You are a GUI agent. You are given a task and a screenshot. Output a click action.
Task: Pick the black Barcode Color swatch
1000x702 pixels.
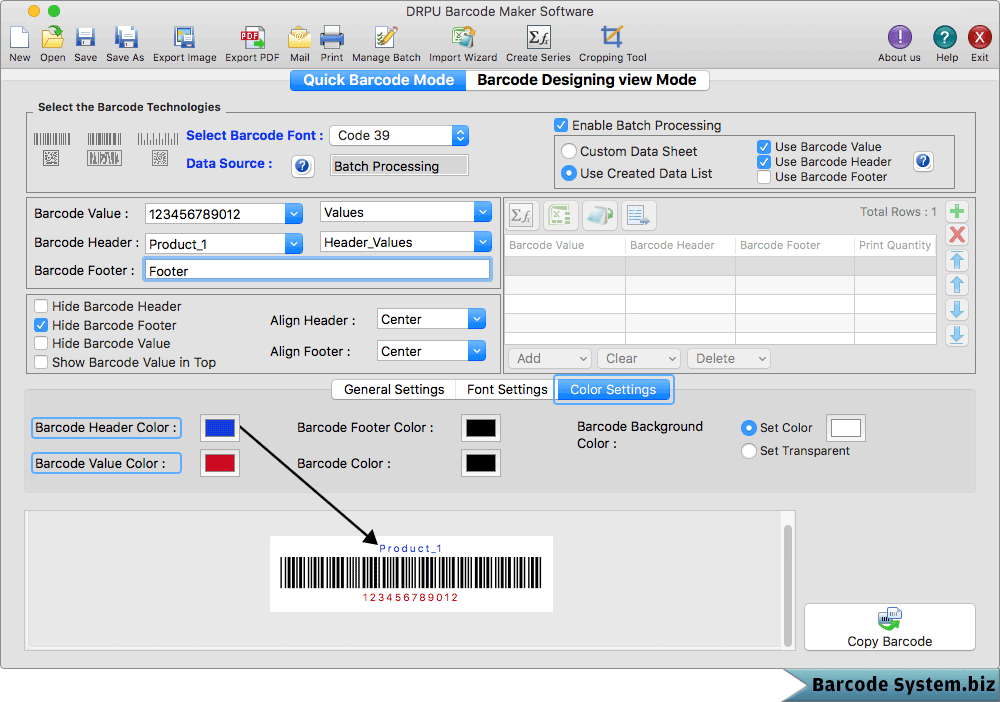pyautogui.click(x=481, y=464)
